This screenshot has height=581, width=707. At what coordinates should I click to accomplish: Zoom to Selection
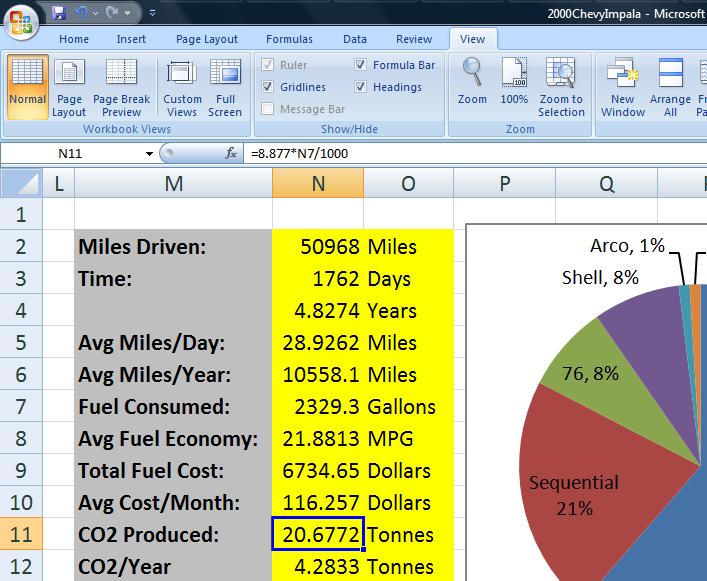[x=561, y=87]
